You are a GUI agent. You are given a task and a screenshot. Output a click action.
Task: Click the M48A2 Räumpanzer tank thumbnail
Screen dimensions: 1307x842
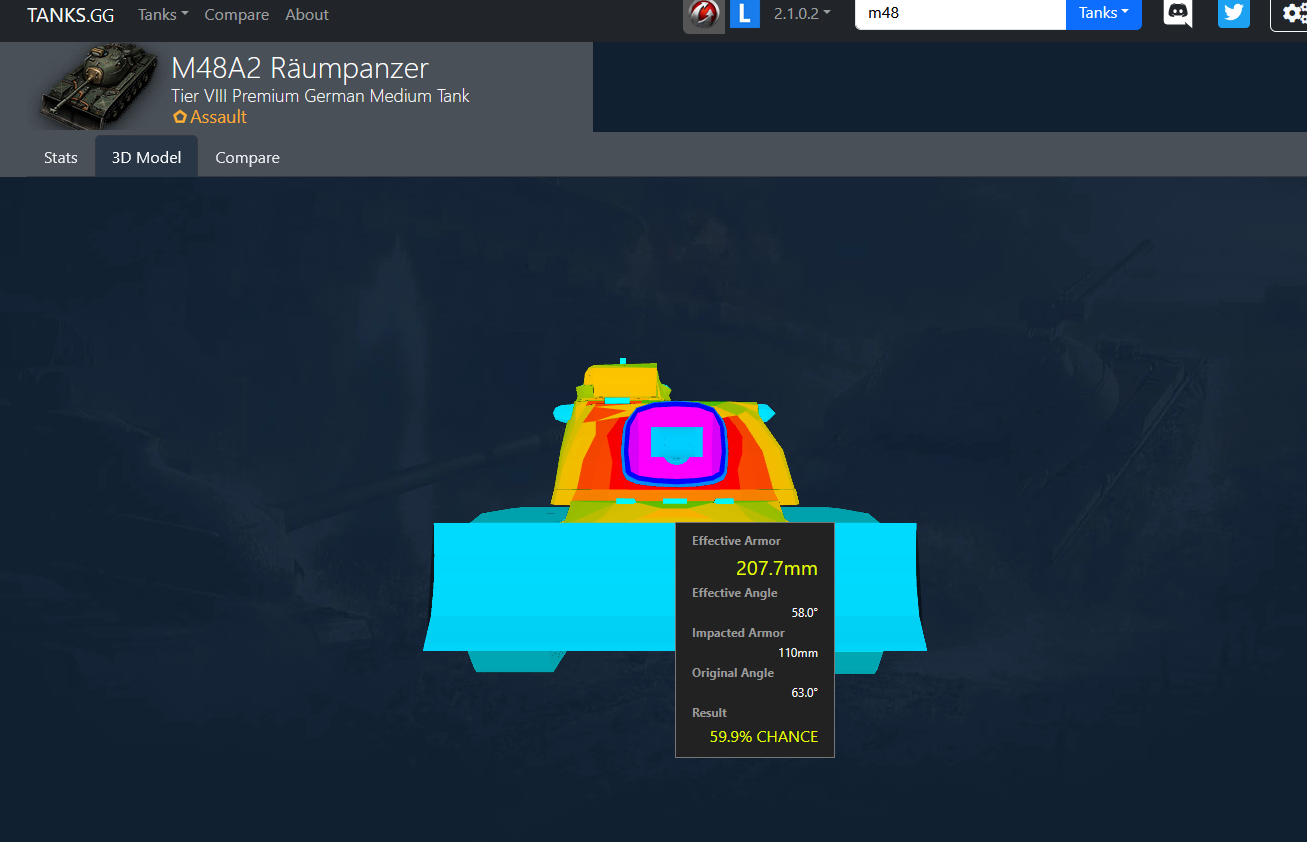click(x=100, y=86)
